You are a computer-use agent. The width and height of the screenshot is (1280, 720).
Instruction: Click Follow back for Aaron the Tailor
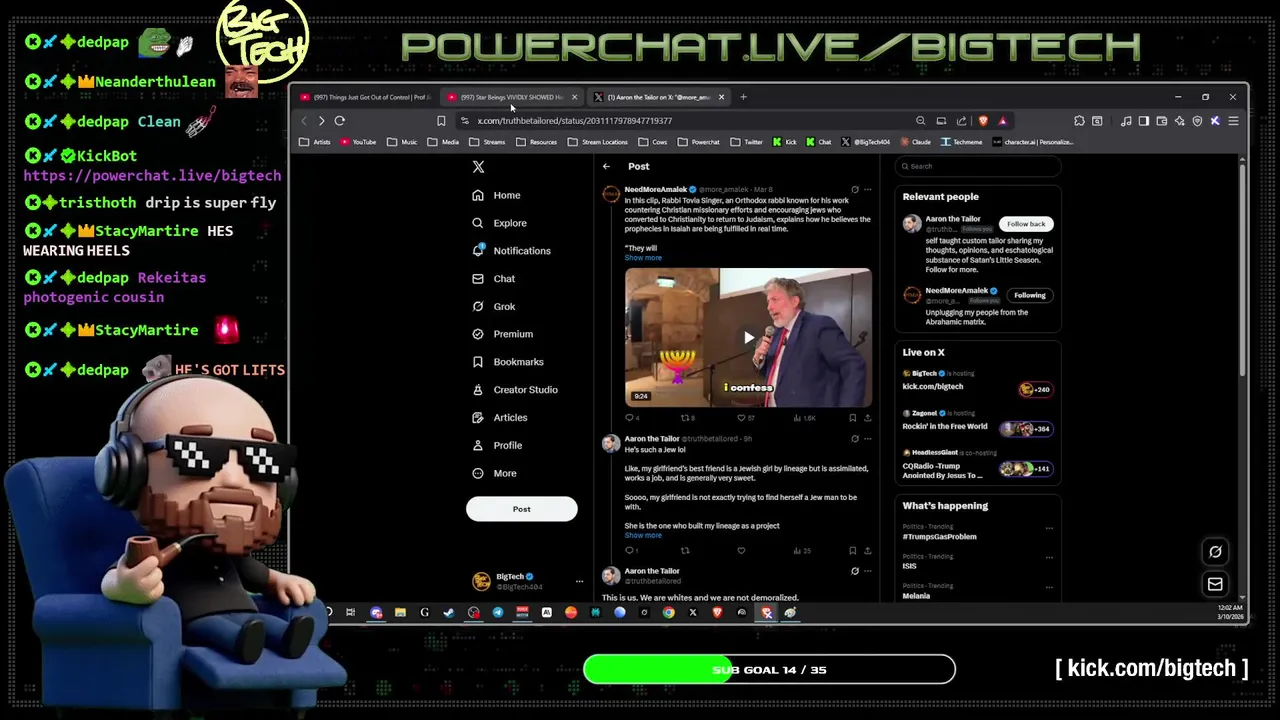click(x=1026, y=224)
